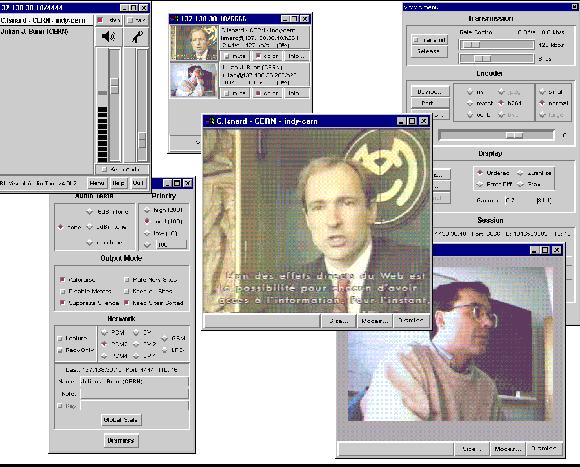
Task: Dismiss the audio menu window
Action: pyautogui.click(x=121, y=441)
